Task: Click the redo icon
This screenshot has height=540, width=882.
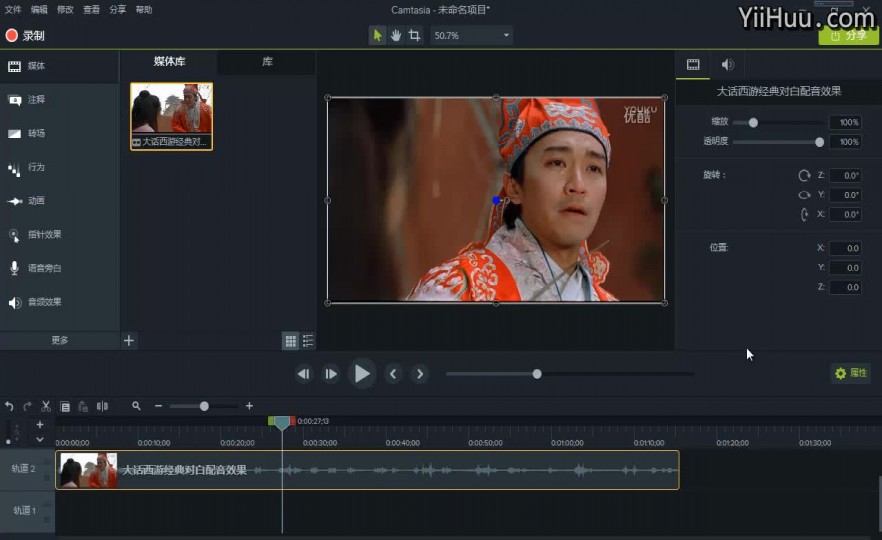Action: [x=28, y=406]
